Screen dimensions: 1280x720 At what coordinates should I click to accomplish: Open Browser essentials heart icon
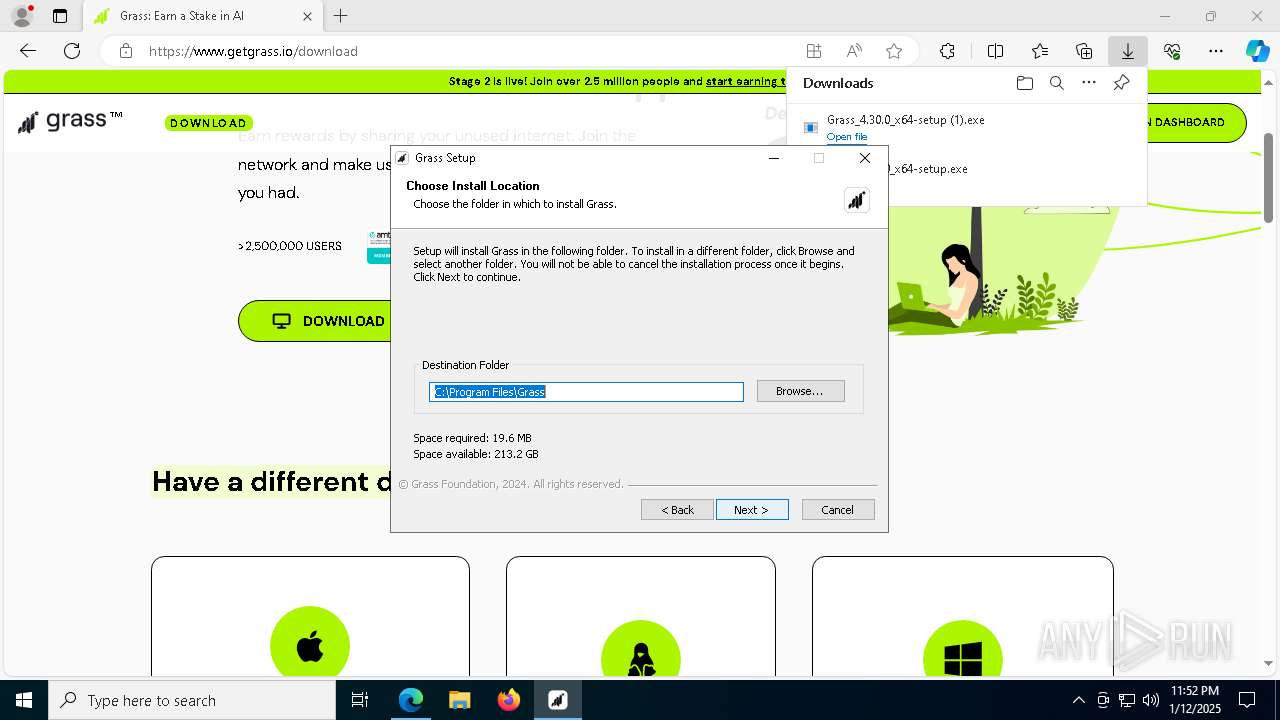(x=1172, y=51)
